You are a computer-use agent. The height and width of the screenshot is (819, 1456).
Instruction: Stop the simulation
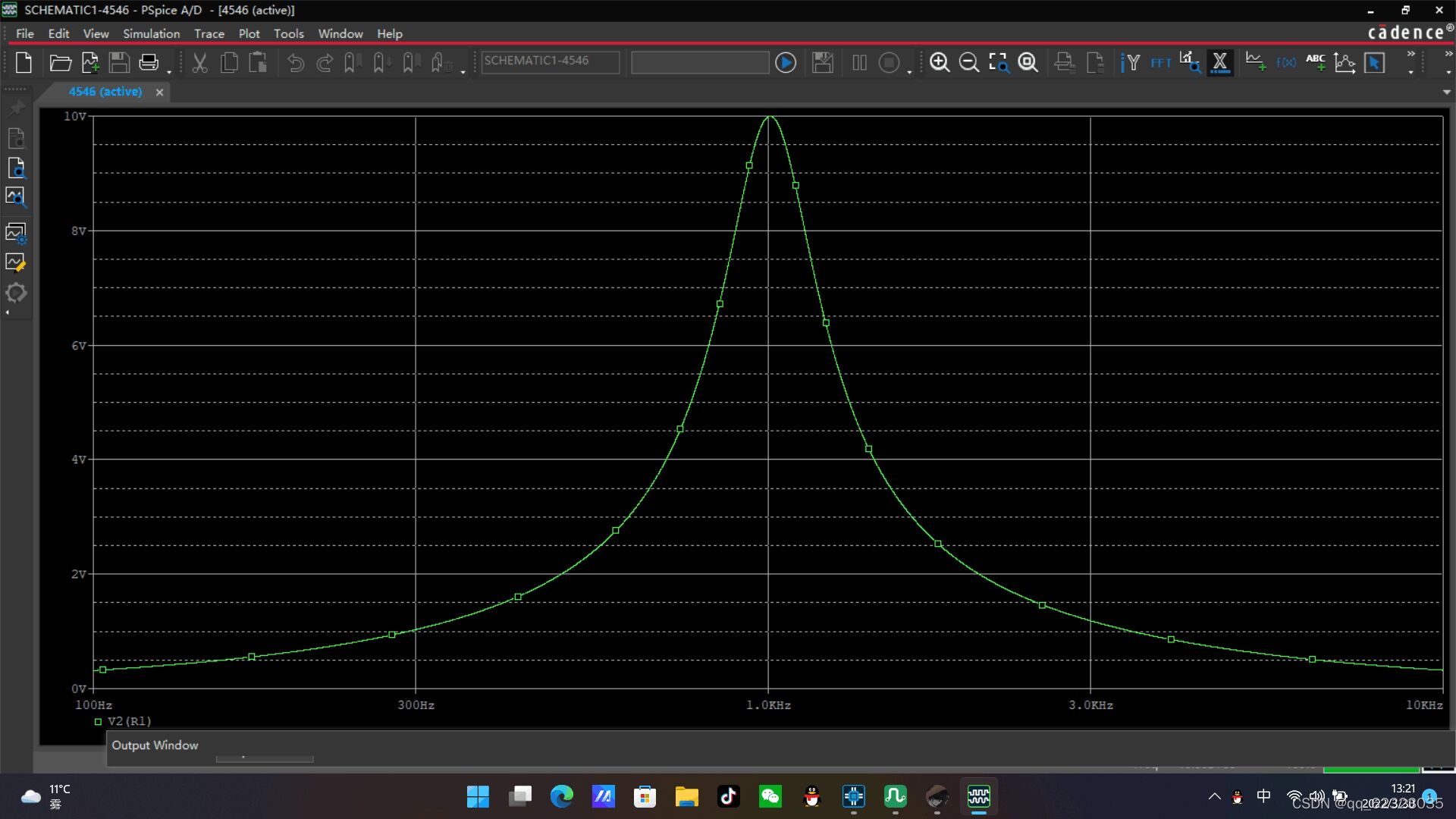[889, 62]
